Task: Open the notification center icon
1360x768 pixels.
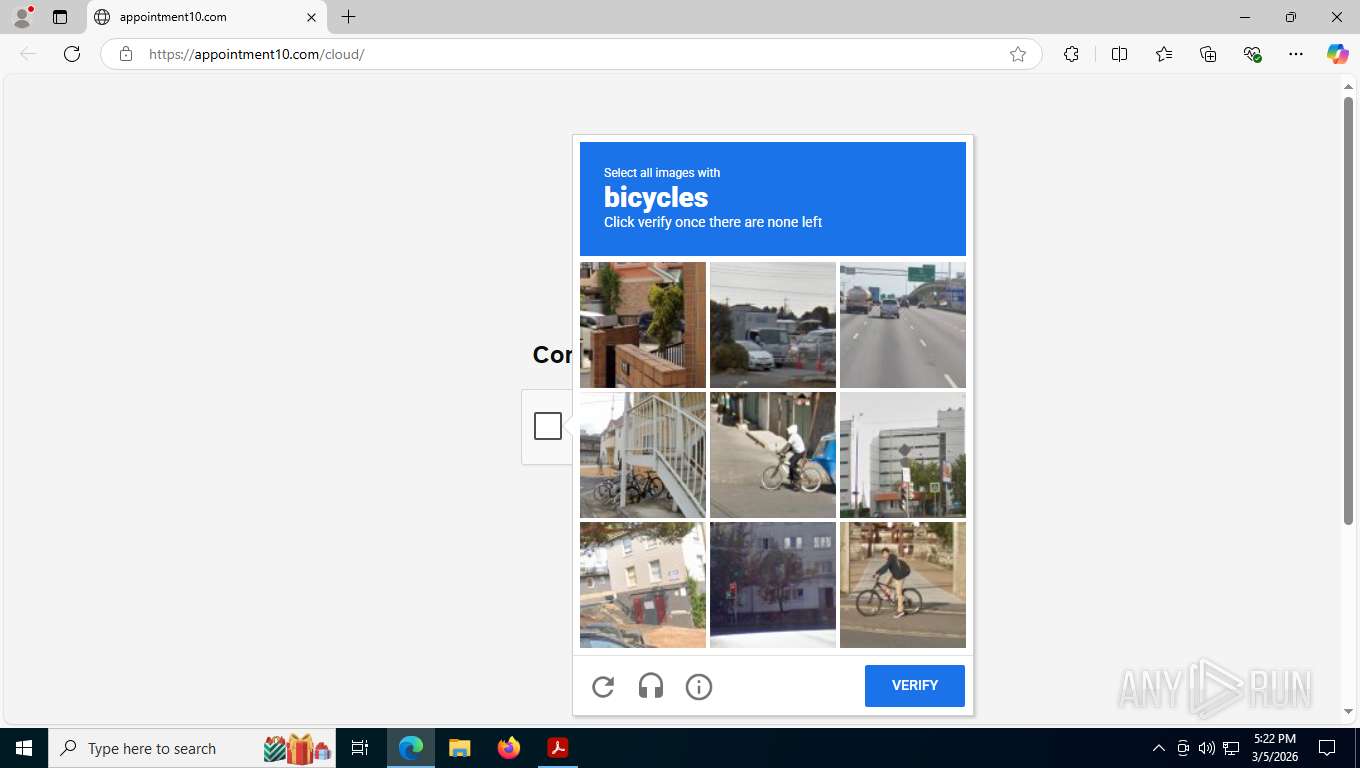Action: pos(1327,748)
